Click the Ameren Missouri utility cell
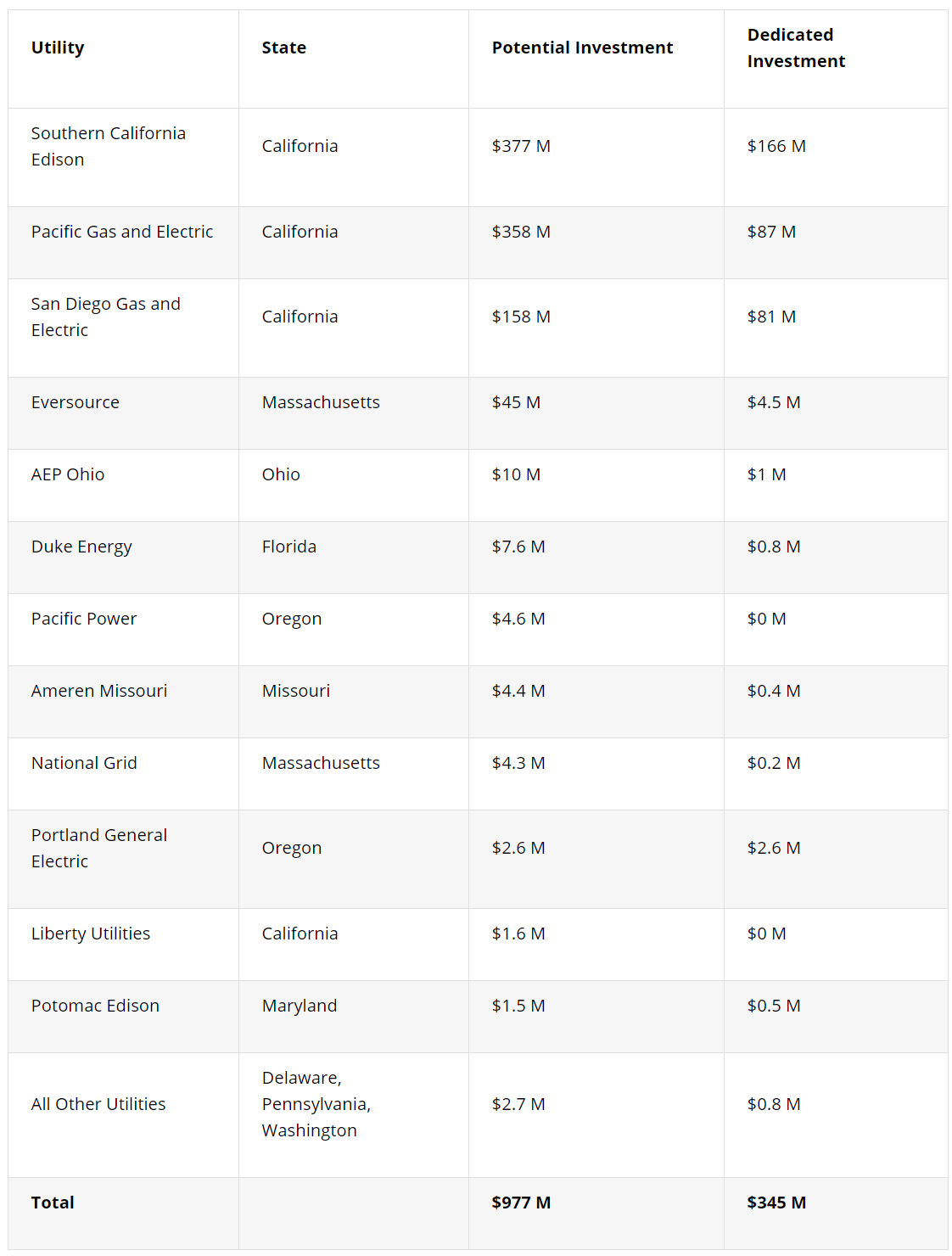 (99, 692)
